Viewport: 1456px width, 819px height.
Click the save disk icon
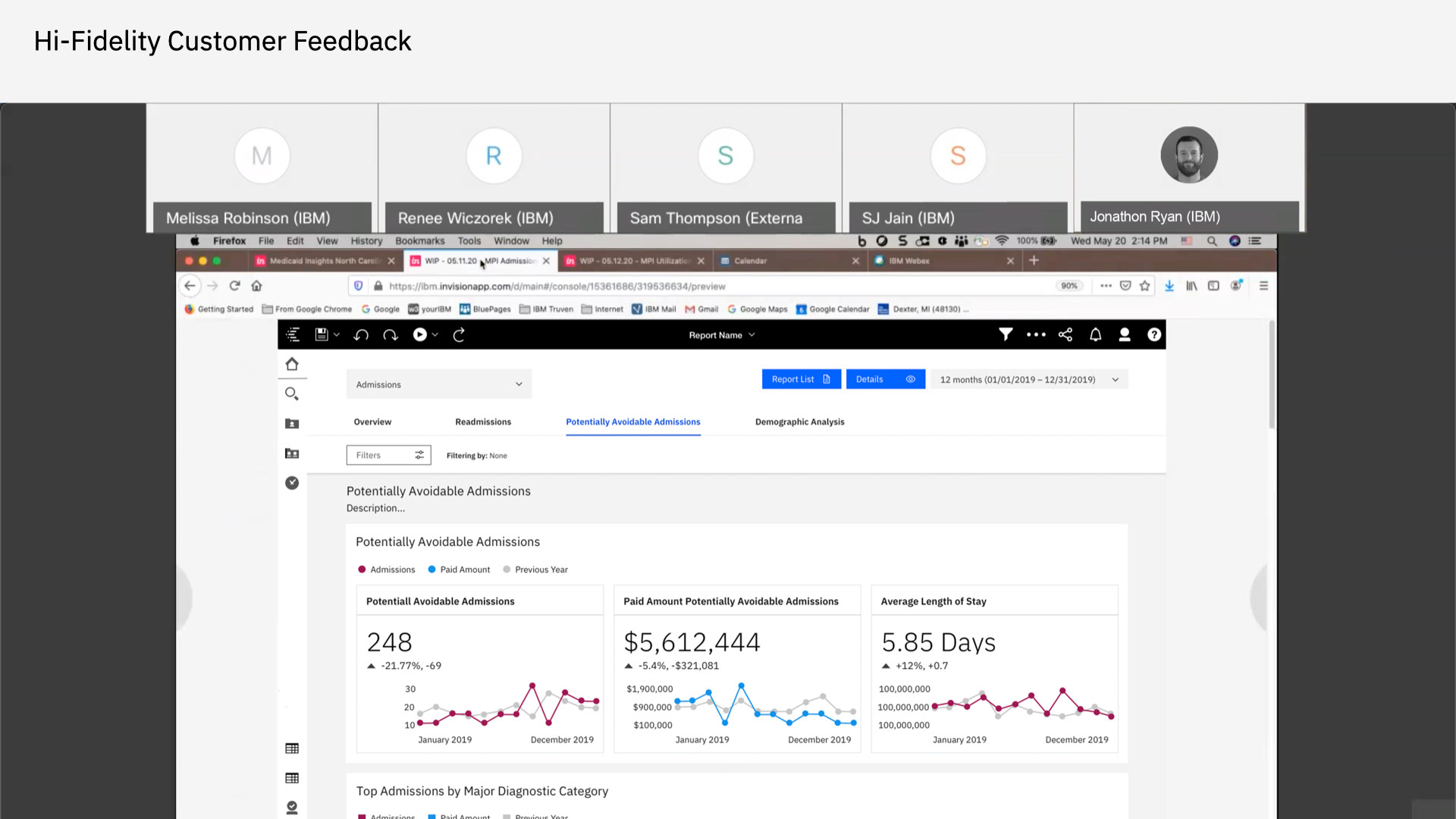pyautogui.click(x=322, y=334)
